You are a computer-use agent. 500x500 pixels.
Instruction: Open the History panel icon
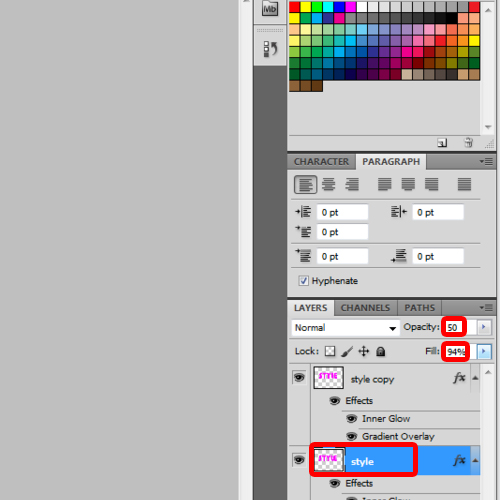pos(270,49)
